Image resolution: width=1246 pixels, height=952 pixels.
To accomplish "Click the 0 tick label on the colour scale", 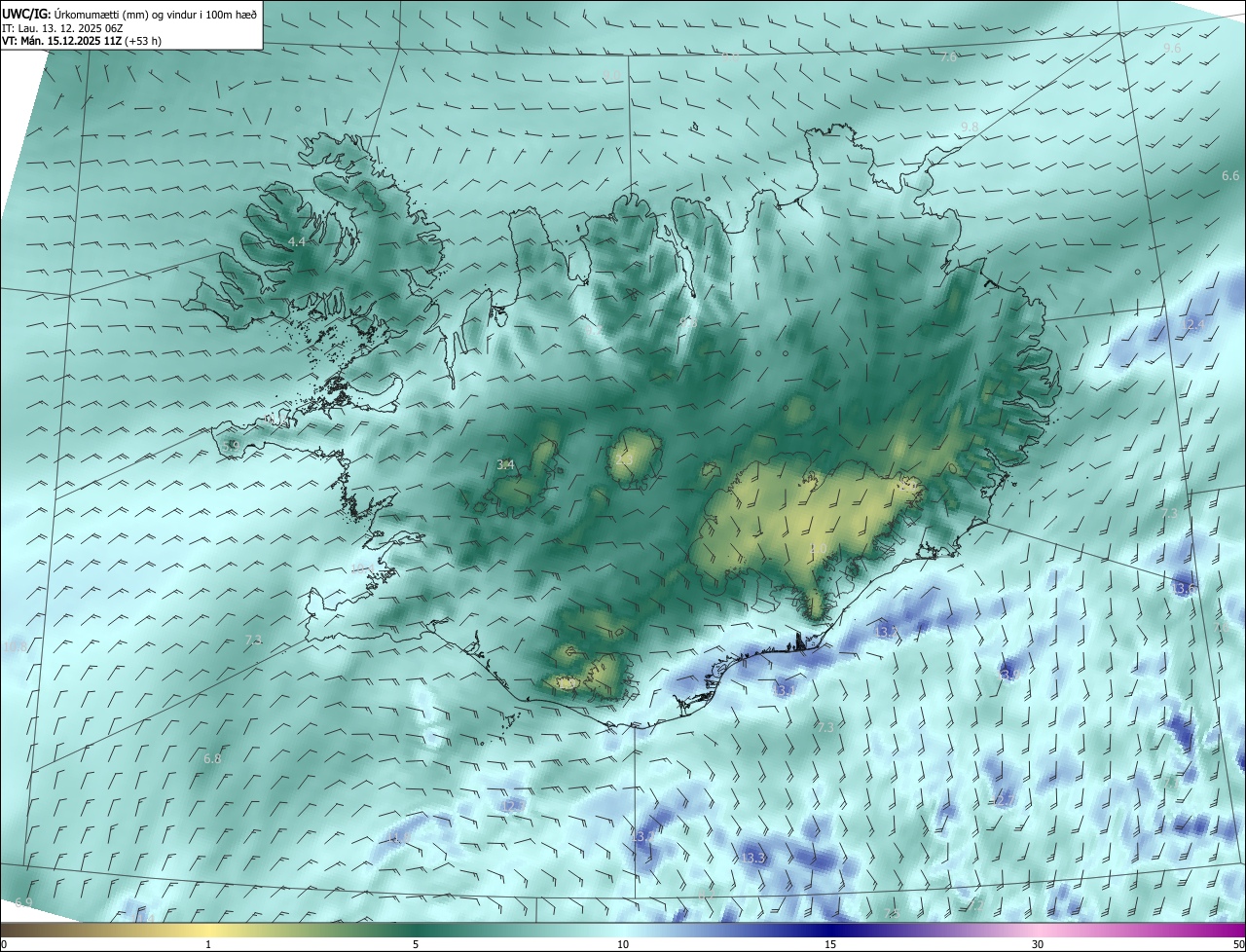I will [4, 944].
